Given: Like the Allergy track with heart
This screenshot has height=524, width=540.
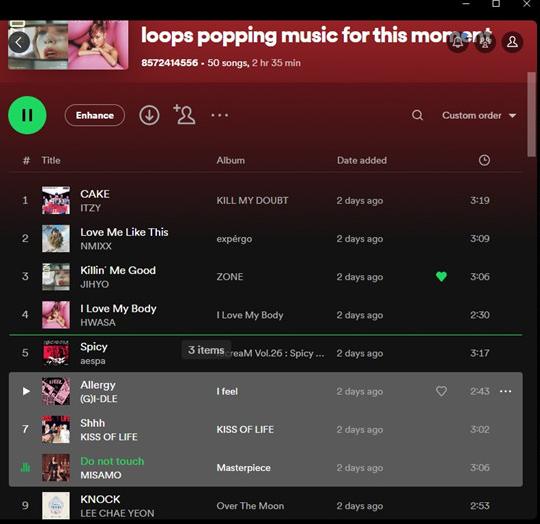Looking at the screenshot, I should [x=442, y=391].
